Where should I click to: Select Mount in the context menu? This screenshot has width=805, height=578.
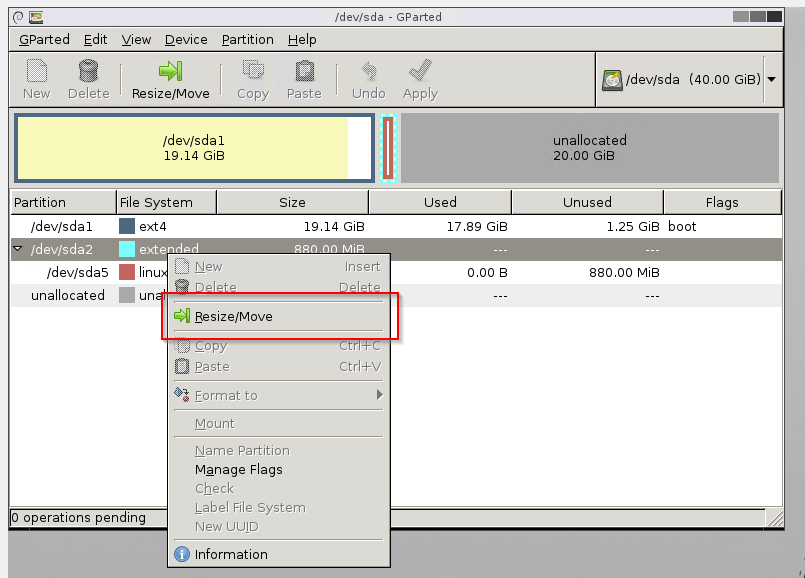pyautogui.click(x=279, y=423)
